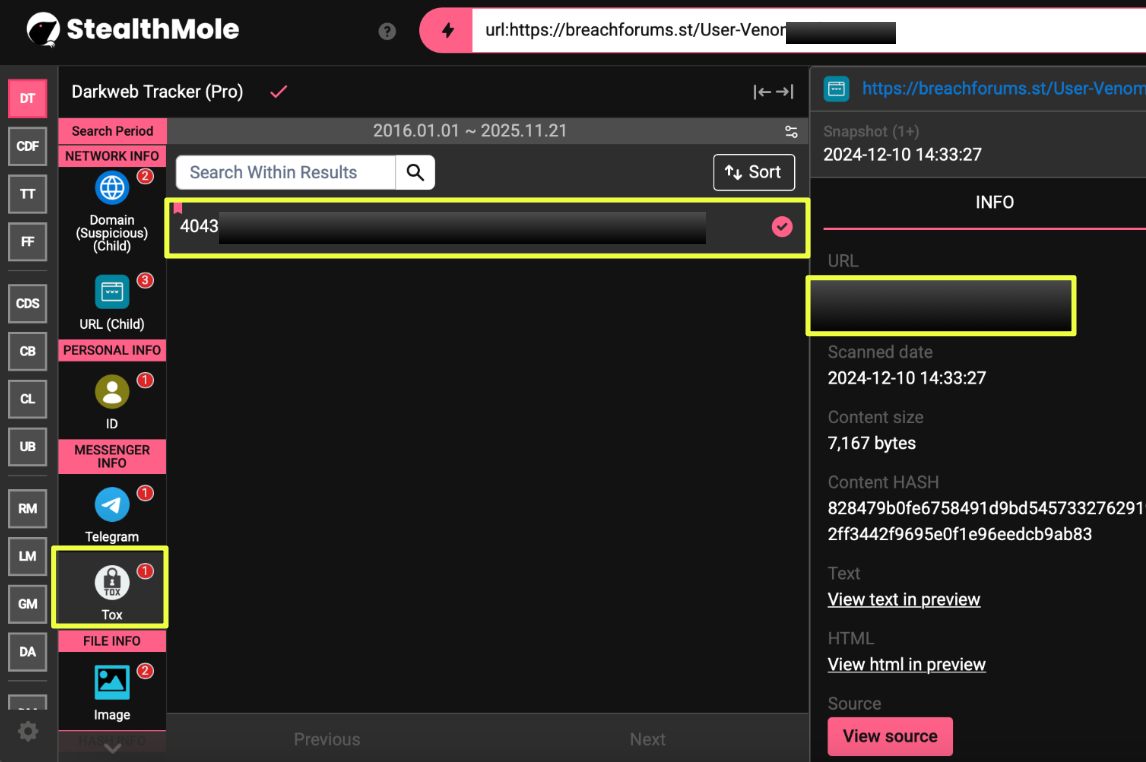
Task: Click the help question mark icon
Action: 387,31
